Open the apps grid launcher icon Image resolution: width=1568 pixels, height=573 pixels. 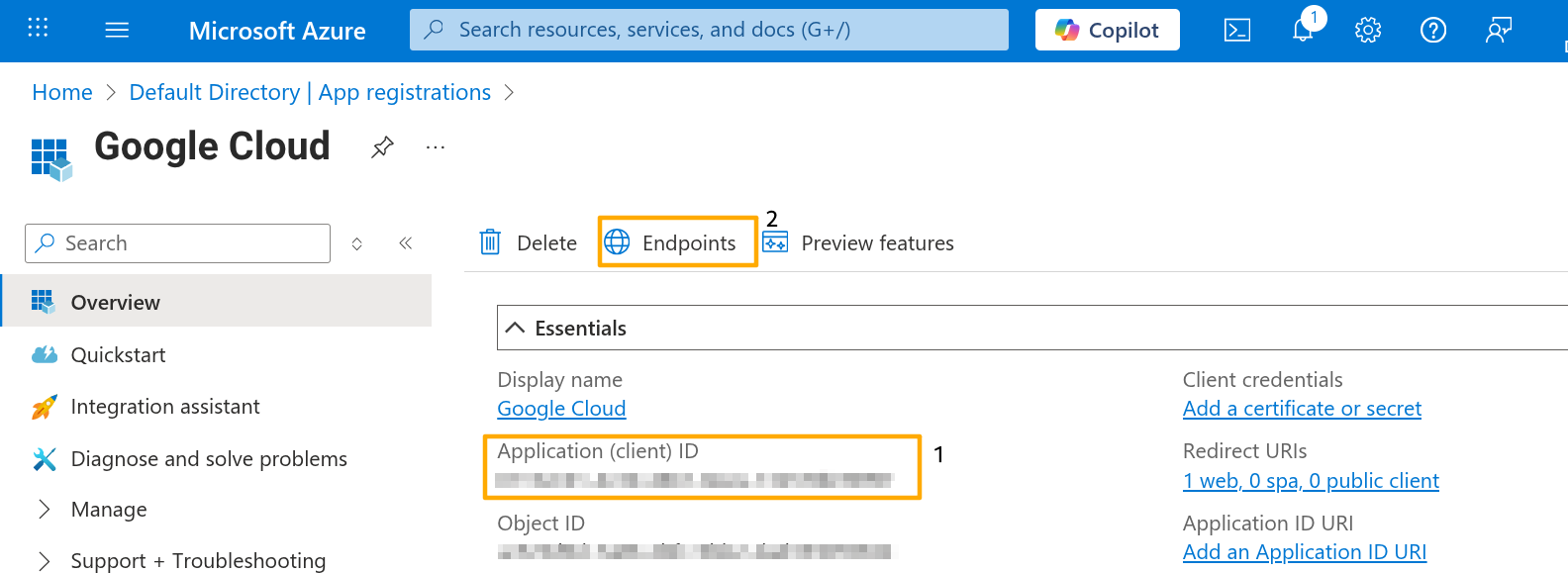(38, 28)
